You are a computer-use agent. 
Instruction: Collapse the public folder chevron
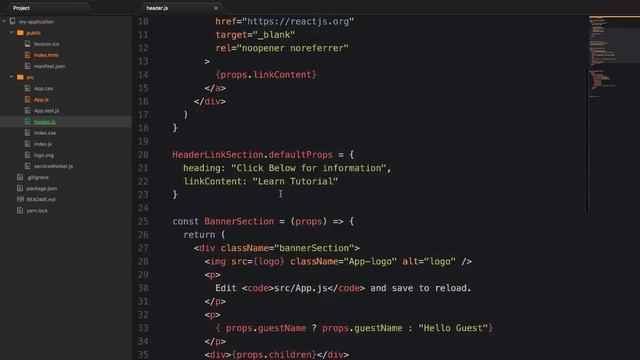coord(12,33)
